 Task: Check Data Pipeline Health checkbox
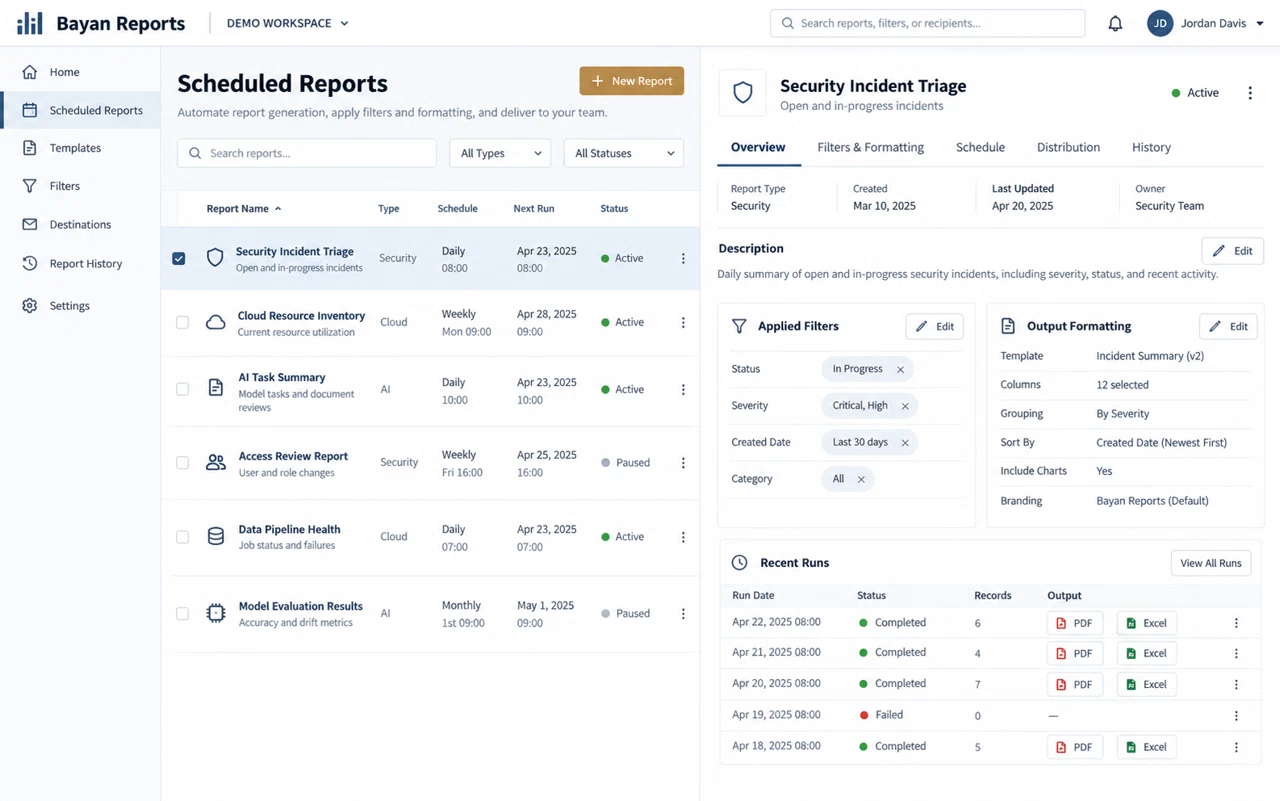coord(182,537)
